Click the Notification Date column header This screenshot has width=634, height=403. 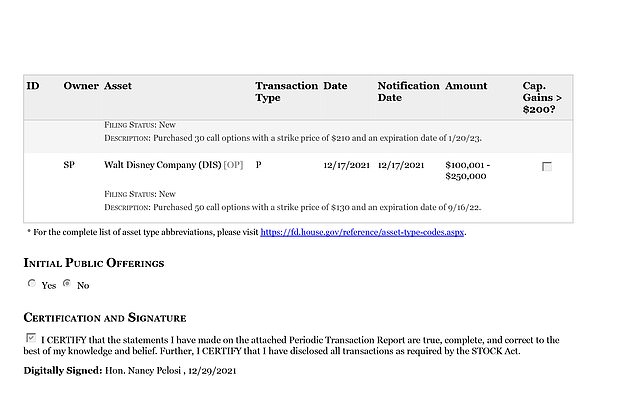point(408,92)
